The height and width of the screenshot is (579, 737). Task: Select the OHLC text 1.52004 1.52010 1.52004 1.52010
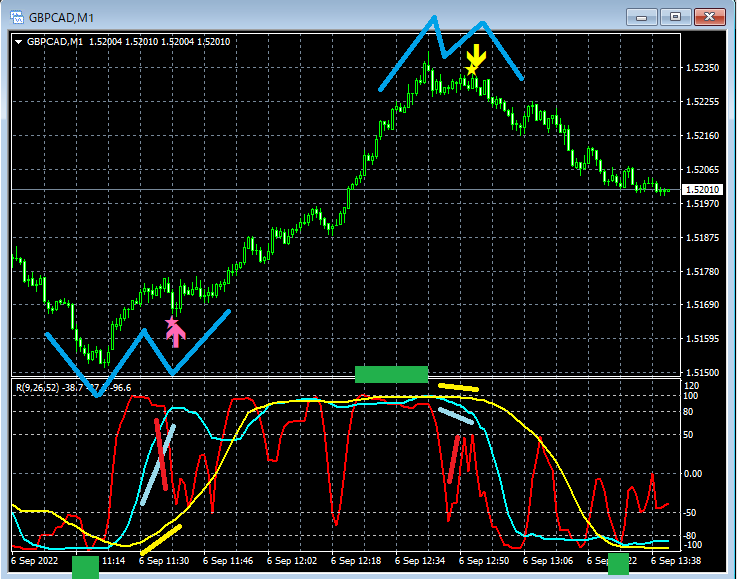point(159,42)
